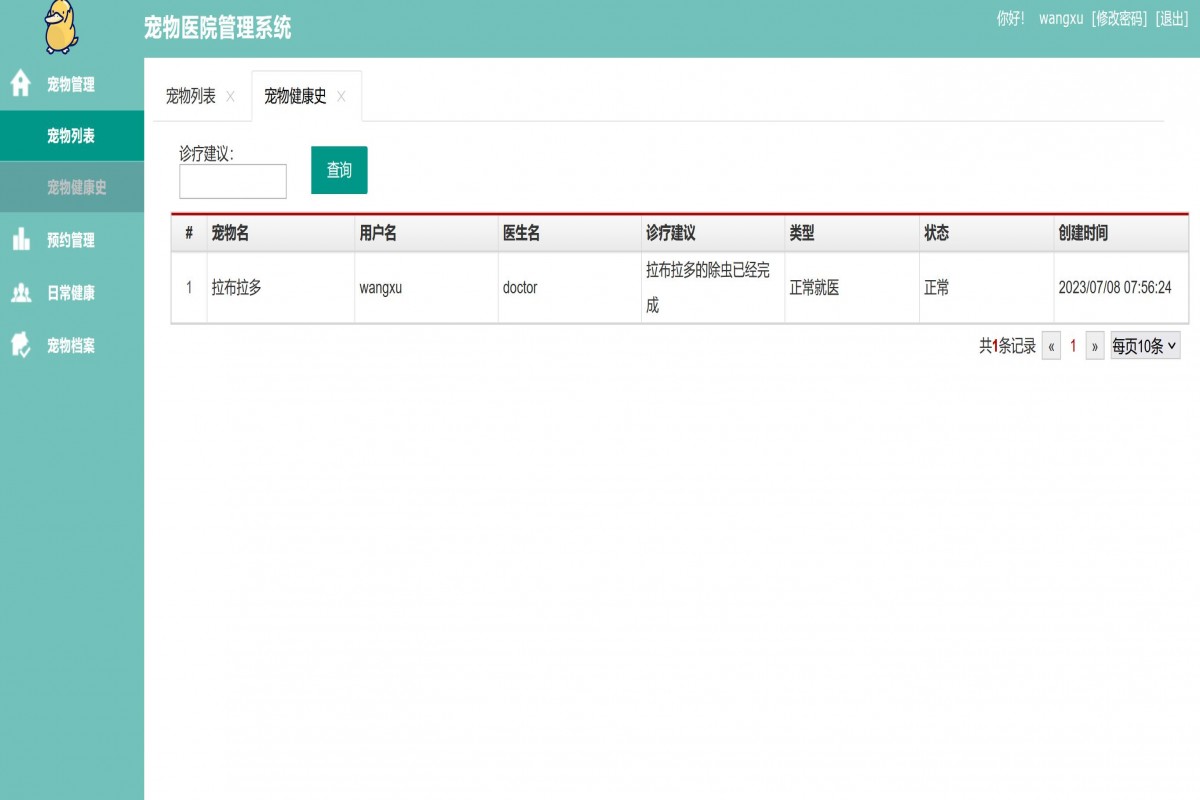The image size is (1200, 800).
Task: Close the 宠物健康史 tab
Action: tap(341, 97)
